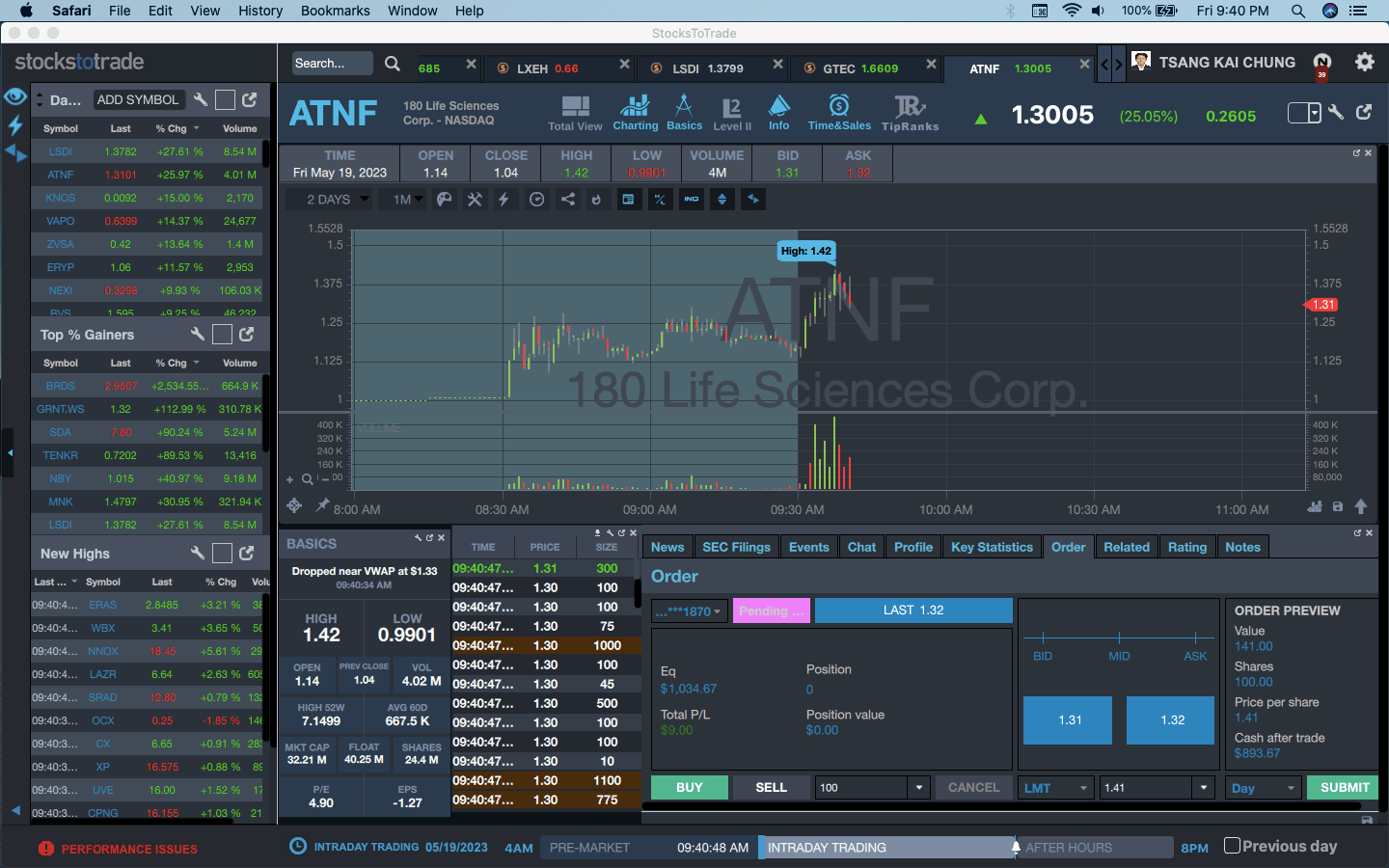
Task: Open the Day time-in-force dropdown
Action: [1263, 788]
